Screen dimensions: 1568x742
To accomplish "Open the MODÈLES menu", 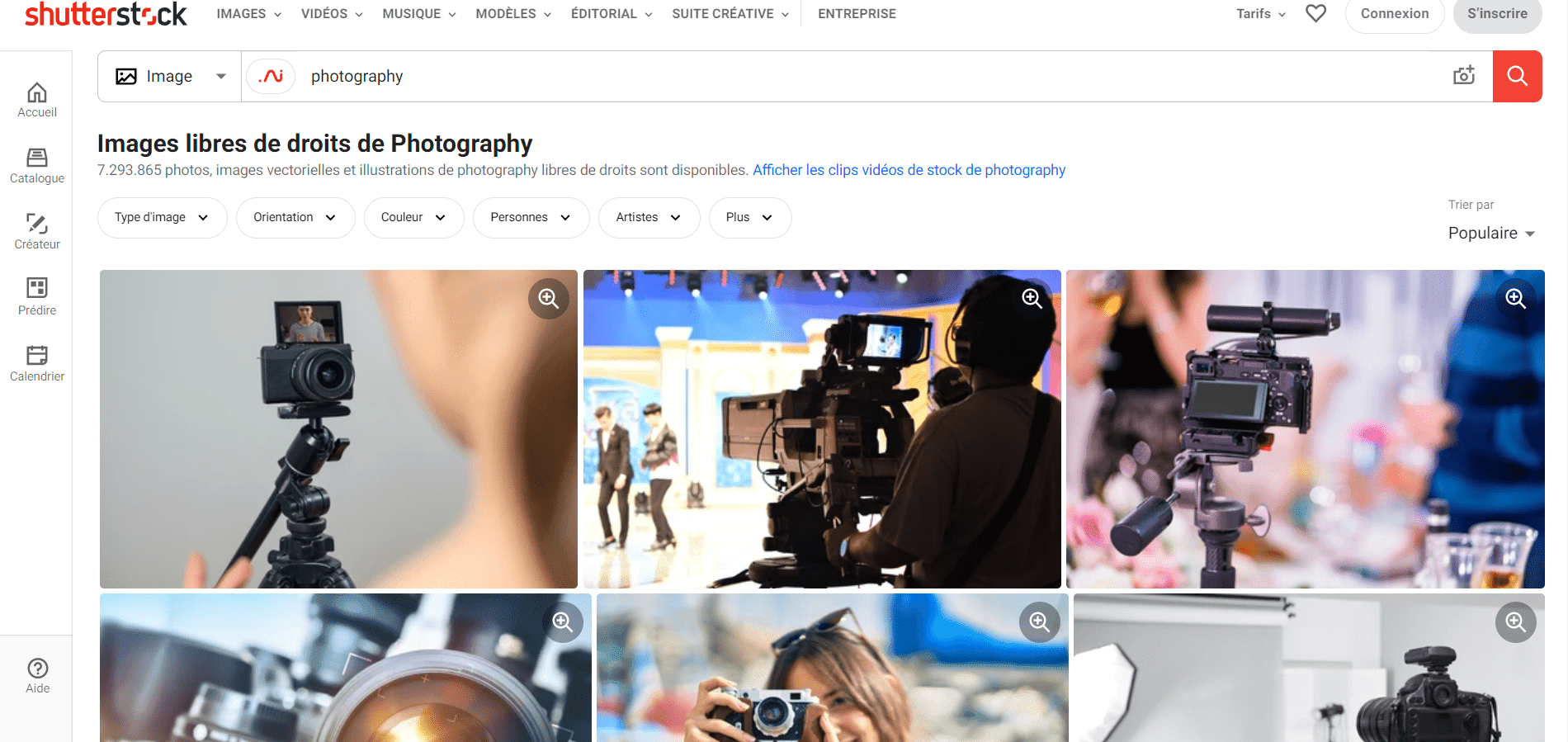I will (513, 14).
